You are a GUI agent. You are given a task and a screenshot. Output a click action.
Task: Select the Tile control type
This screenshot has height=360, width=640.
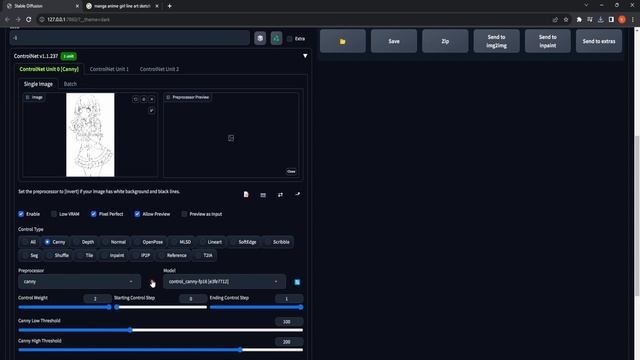85,256
